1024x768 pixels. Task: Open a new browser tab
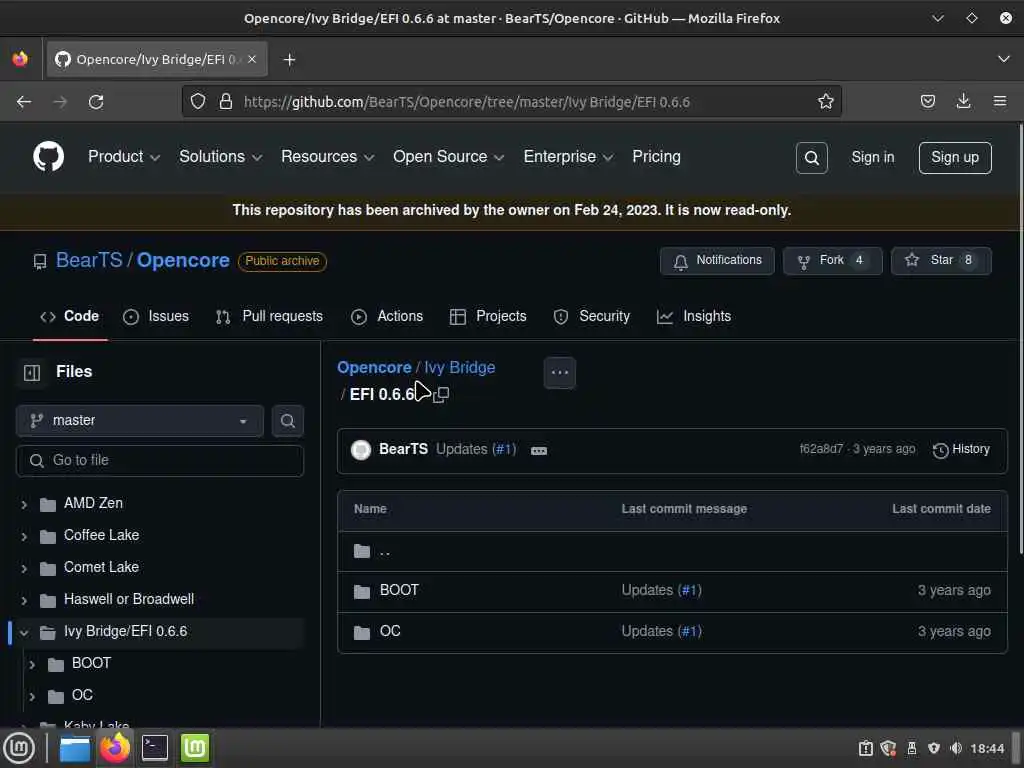pos(289,59)
